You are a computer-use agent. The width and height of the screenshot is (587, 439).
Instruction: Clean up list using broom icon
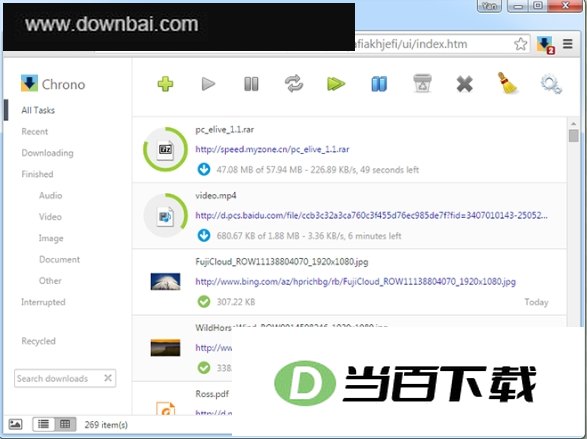[507, 83]
